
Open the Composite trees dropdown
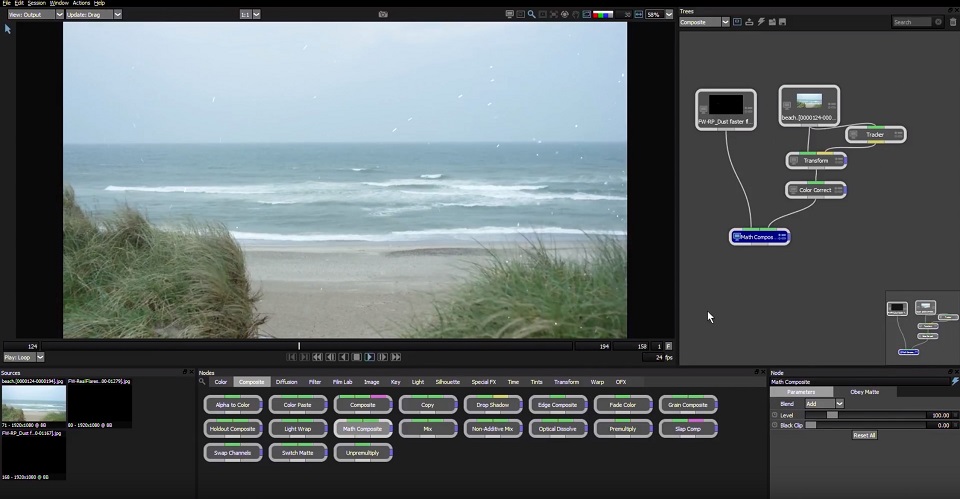coord(704,22)
